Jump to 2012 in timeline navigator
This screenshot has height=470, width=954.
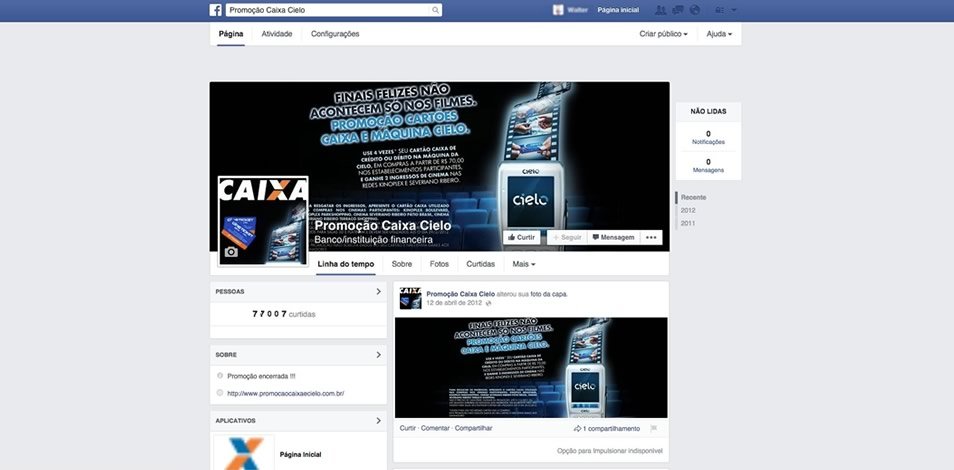pos(688,211)
